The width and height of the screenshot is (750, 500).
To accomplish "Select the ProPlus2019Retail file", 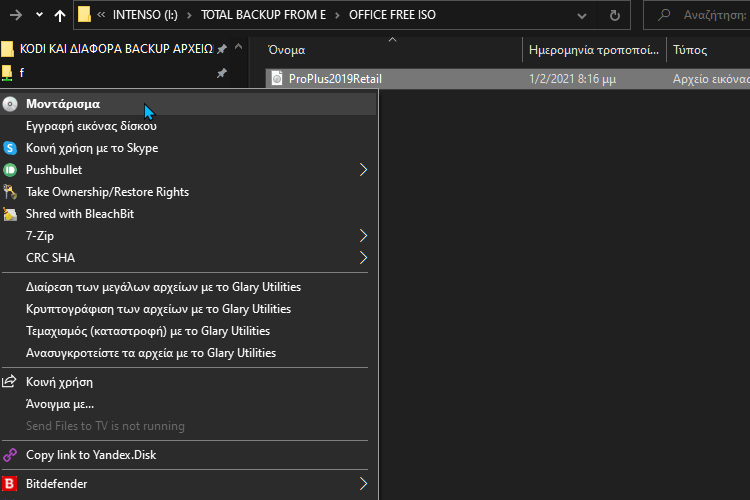I will click(335, 79).
